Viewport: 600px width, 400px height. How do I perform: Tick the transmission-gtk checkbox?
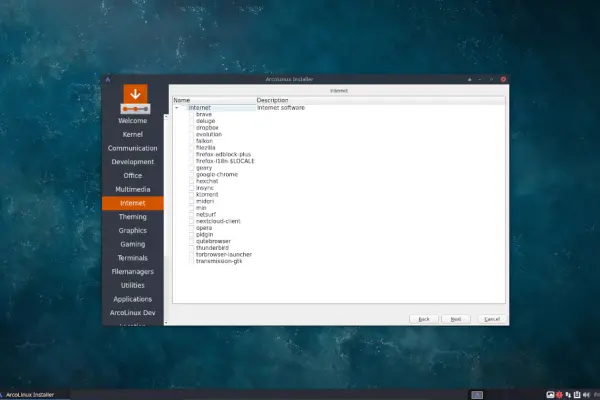pos(191,261)
